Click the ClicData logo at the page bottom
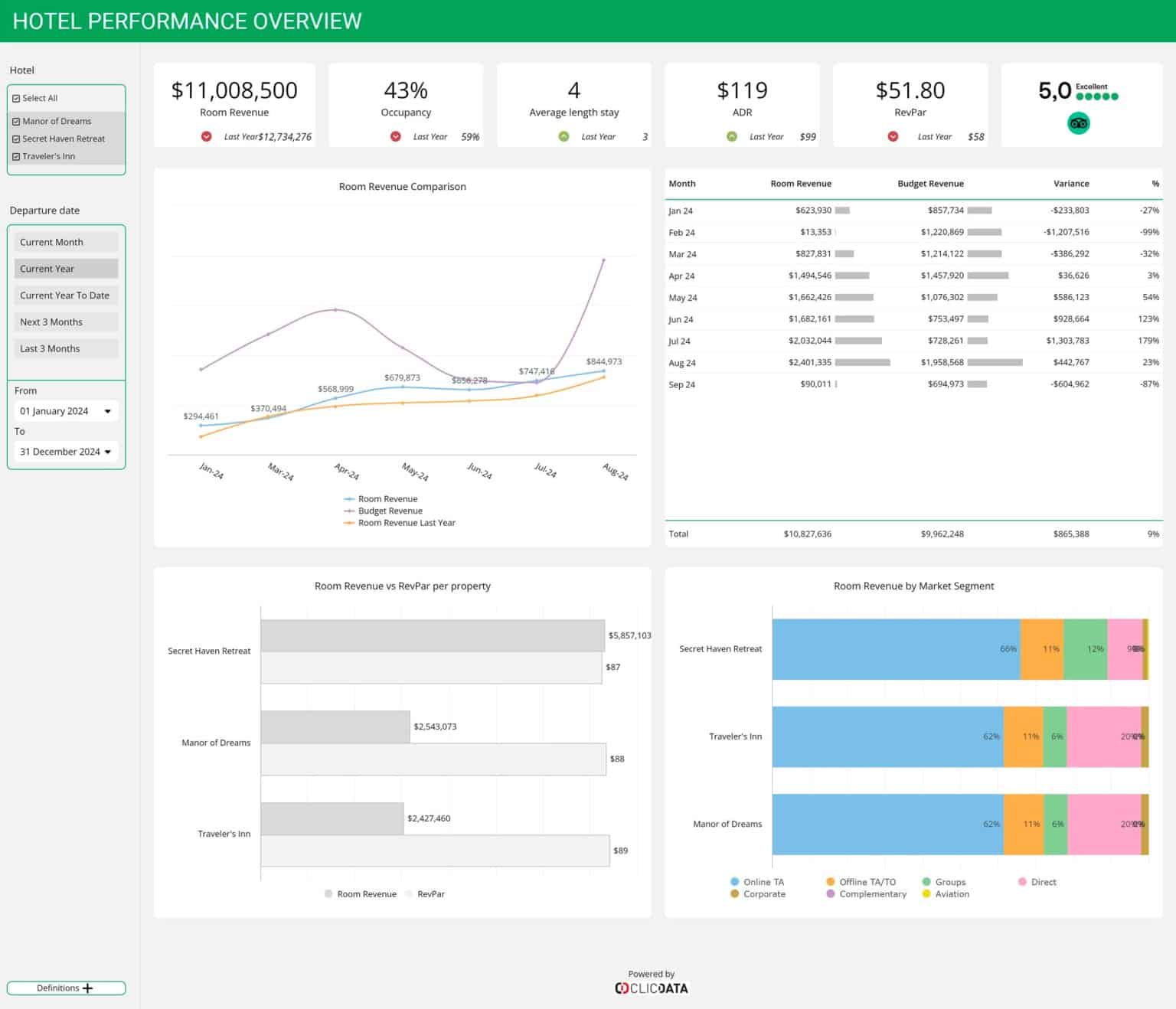Screen dimensions: 1176x1009 click(650, 988)
